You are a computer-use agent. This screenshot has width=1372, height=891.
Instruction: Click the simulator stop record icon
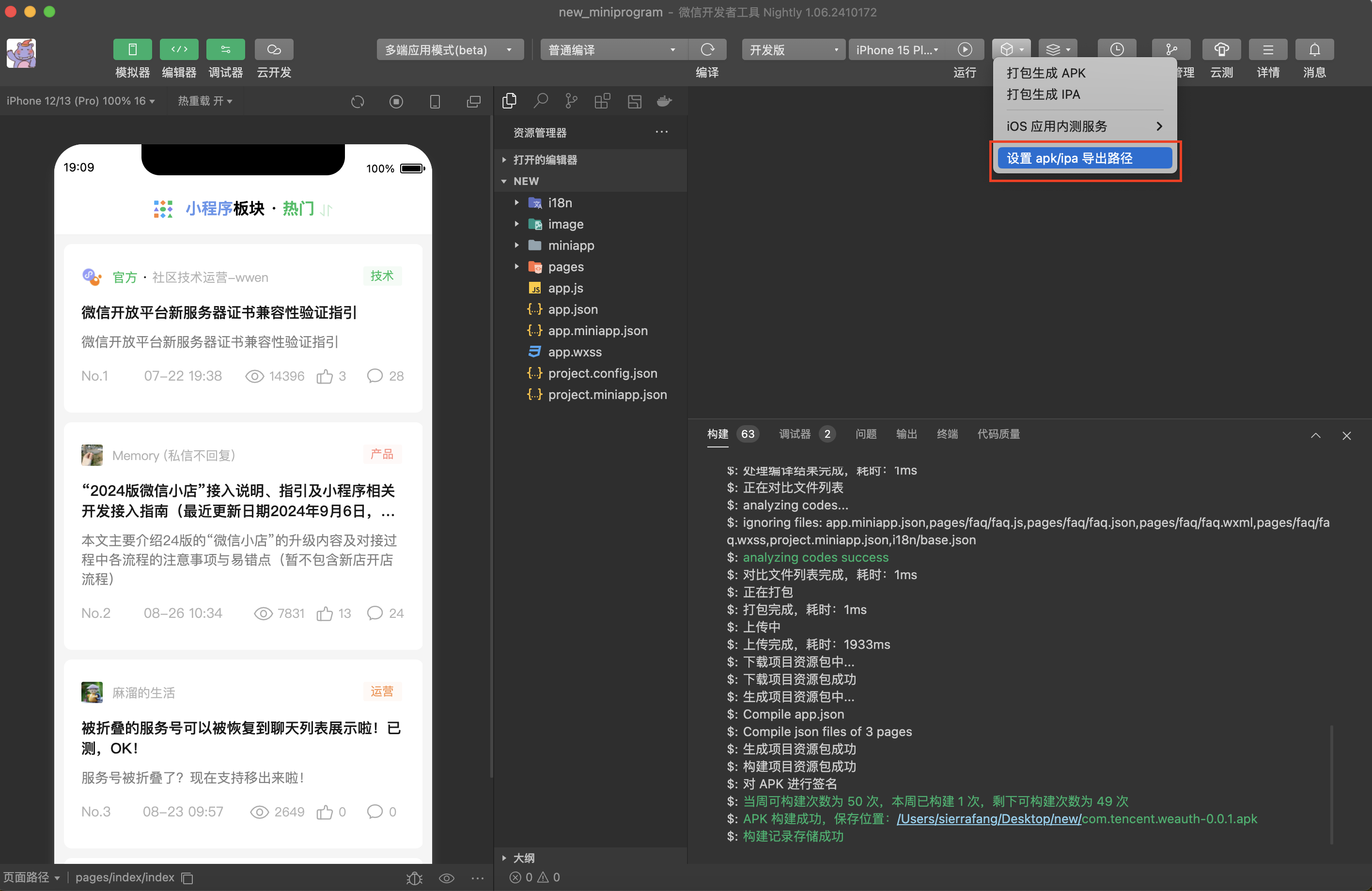tap(396, 101)
